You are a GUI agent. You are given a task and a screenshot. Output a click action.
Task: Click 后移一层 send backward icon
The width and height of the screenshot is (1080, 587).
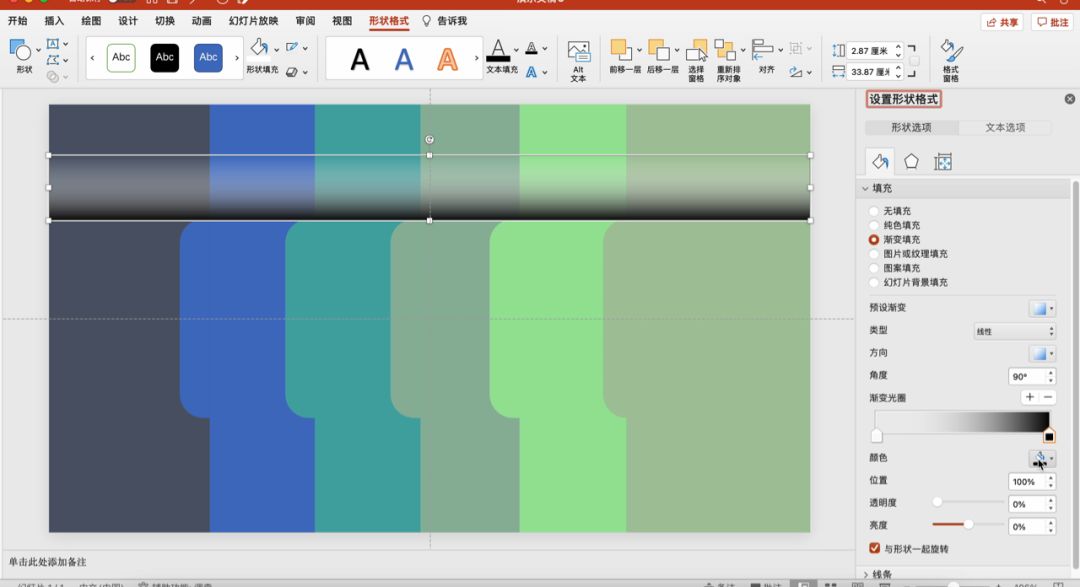click(658, 50)
